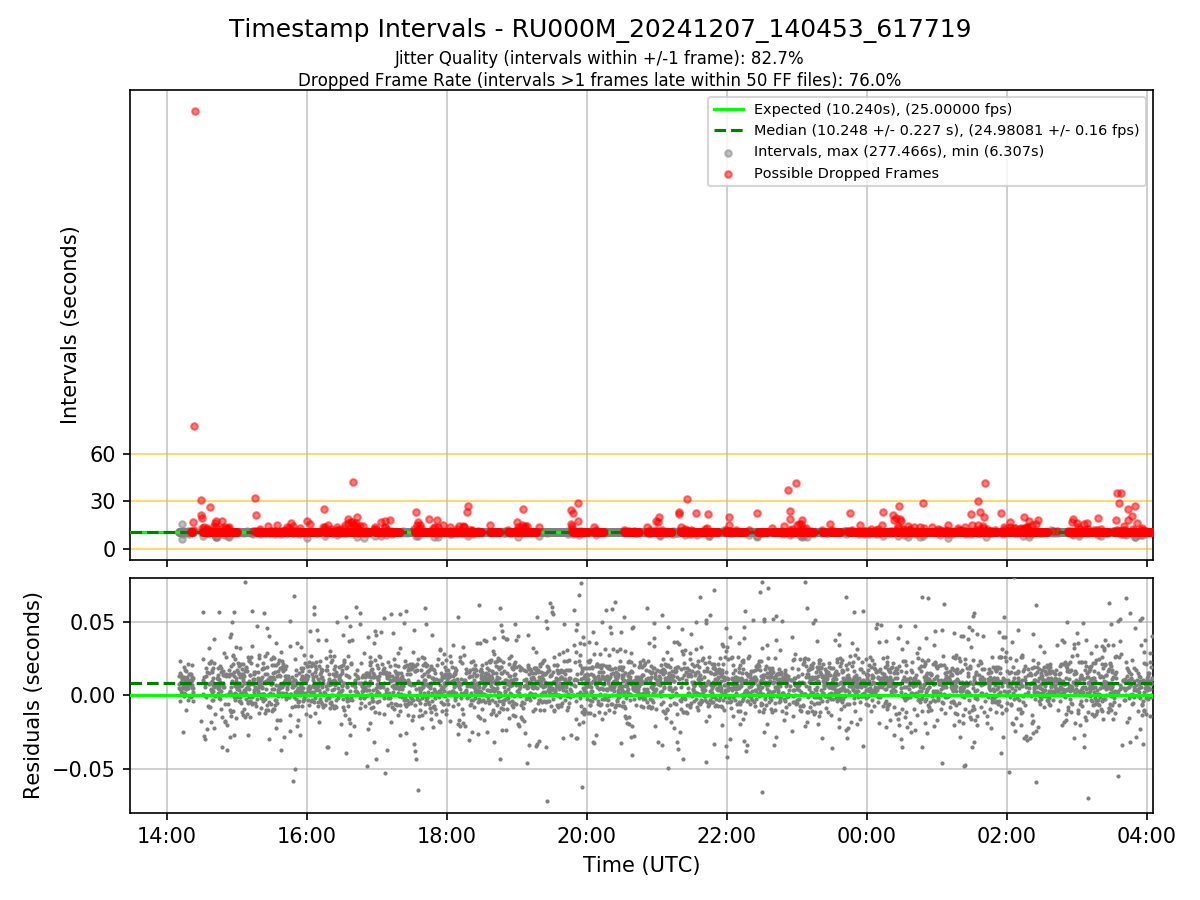The height and width of the screenshot is (900, 1200).
Task: Click the residuals tick label '−0.05'
Action: 87,769
